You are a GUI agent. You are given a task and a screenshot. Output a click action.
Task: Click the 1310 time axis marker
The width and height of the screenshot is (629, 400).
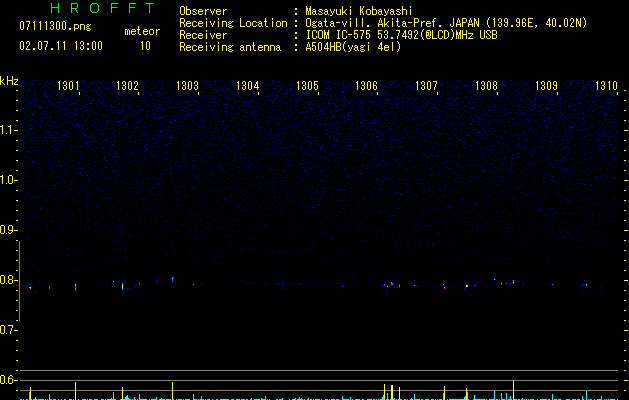(606, 86)
